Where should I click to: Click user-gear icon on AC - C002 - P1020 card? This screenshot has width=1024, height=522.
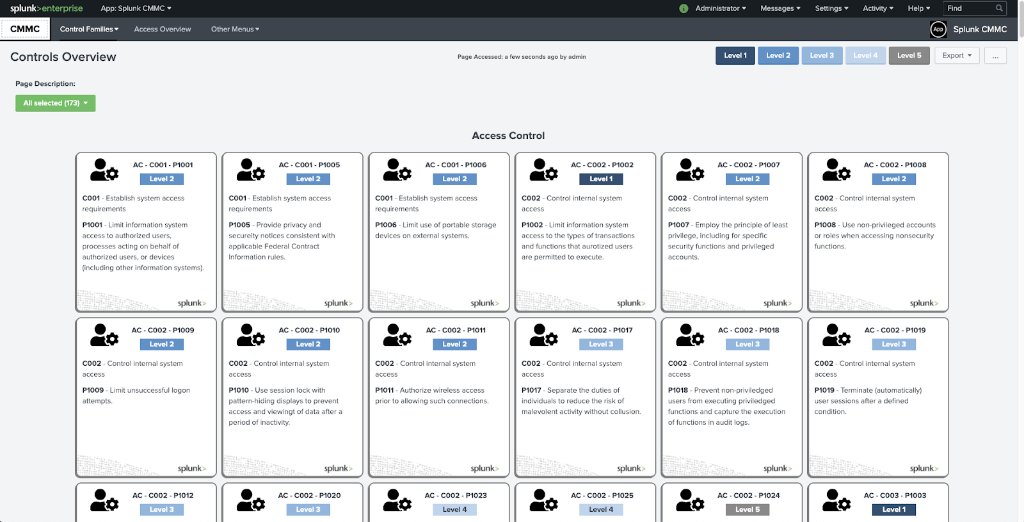click(x=250, y=500)
